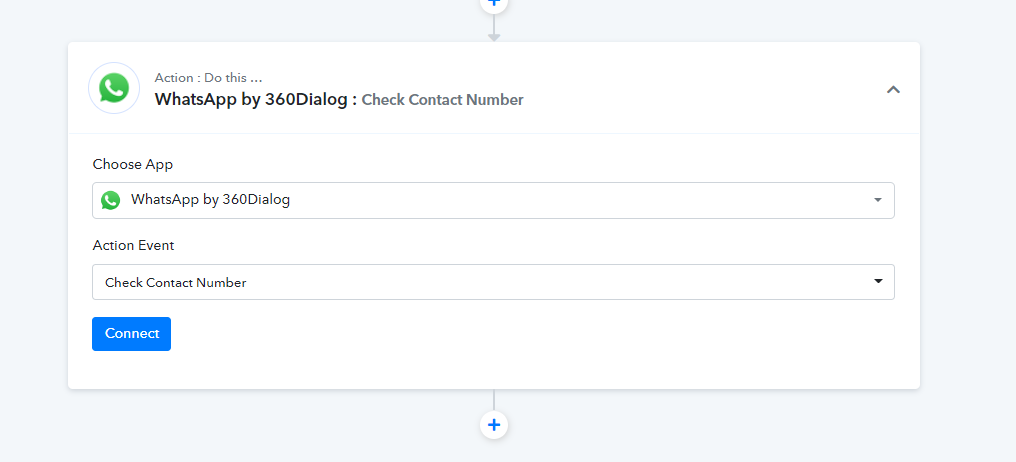Click "Check Contact Number" text in Action Event field
Viewport: 1016px width, 462px height.
pyautogui.click(x=176, y=283)
